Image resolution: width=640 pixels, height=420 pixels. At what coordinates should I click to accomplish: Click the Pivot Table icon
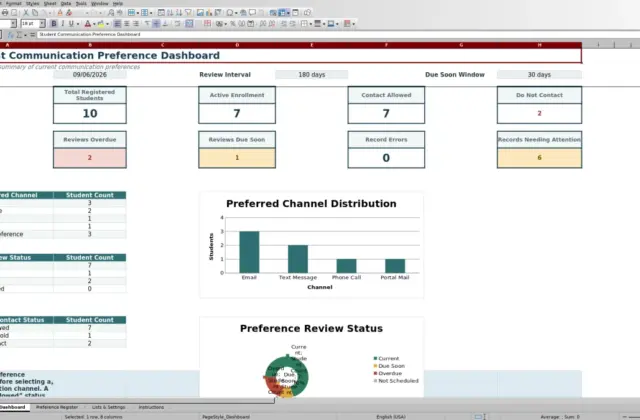click(x=218, y=13)
